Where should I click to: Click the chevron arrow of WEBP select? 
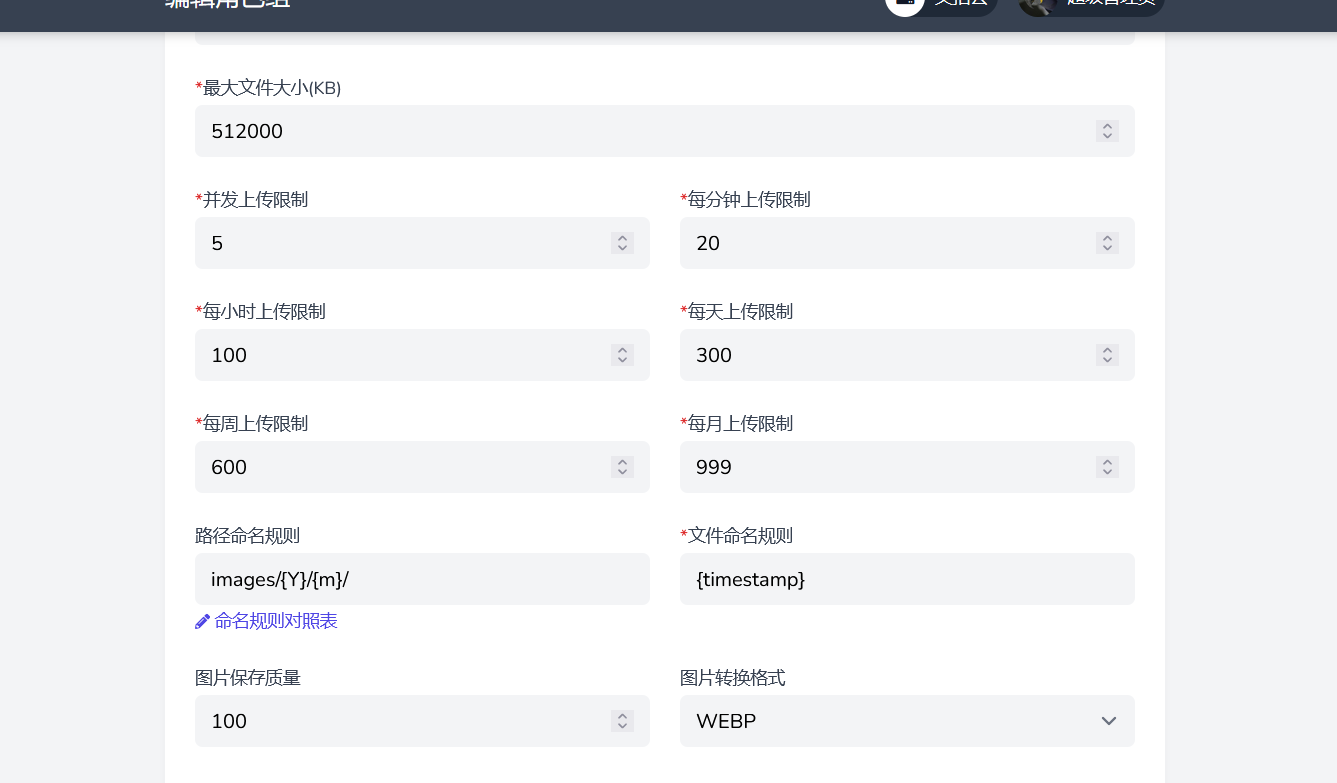[x=1108, y=721]
